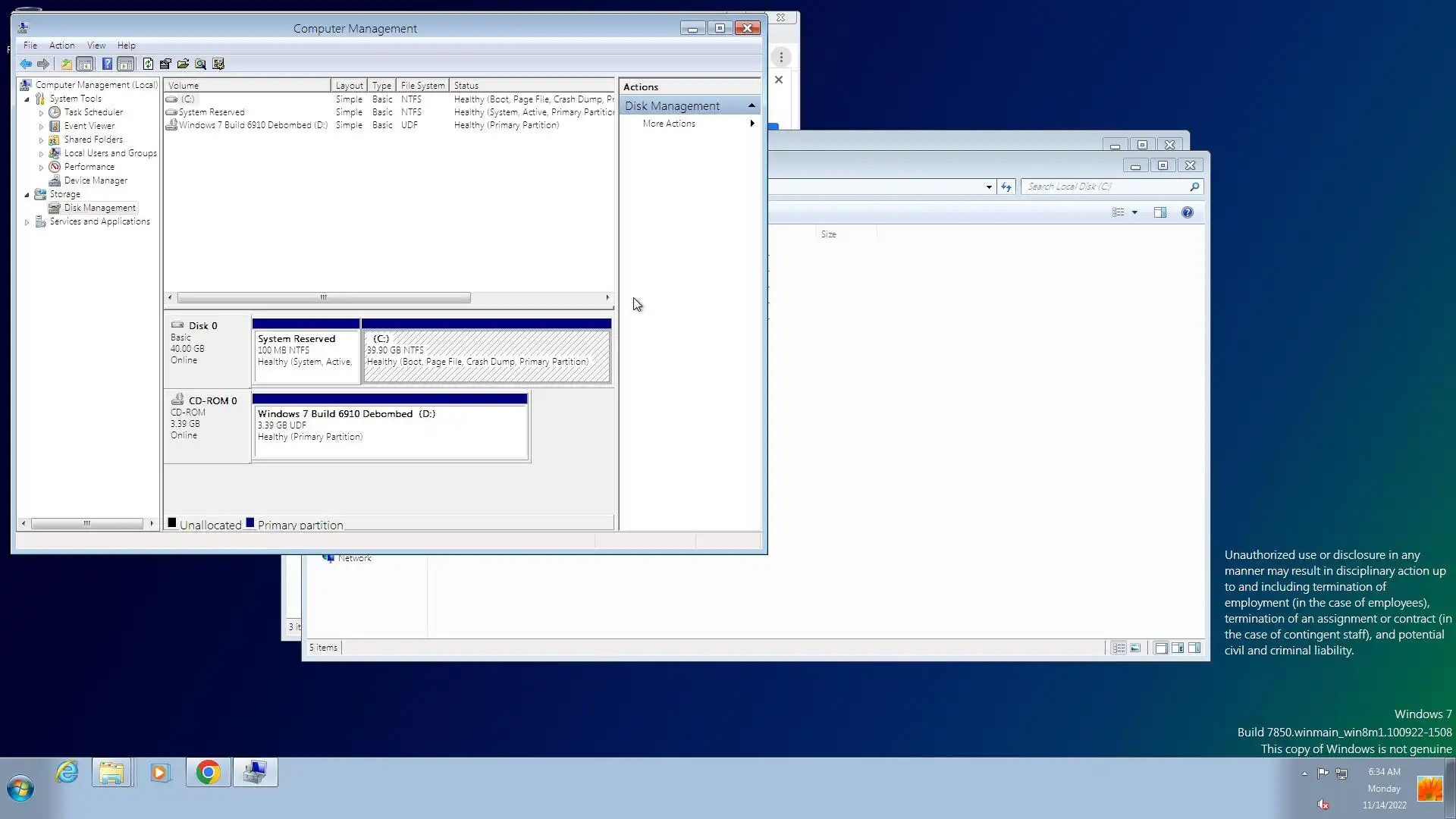Expand Services and Applications node
This screenshot has width=1456, height=819.
(27, 222)
